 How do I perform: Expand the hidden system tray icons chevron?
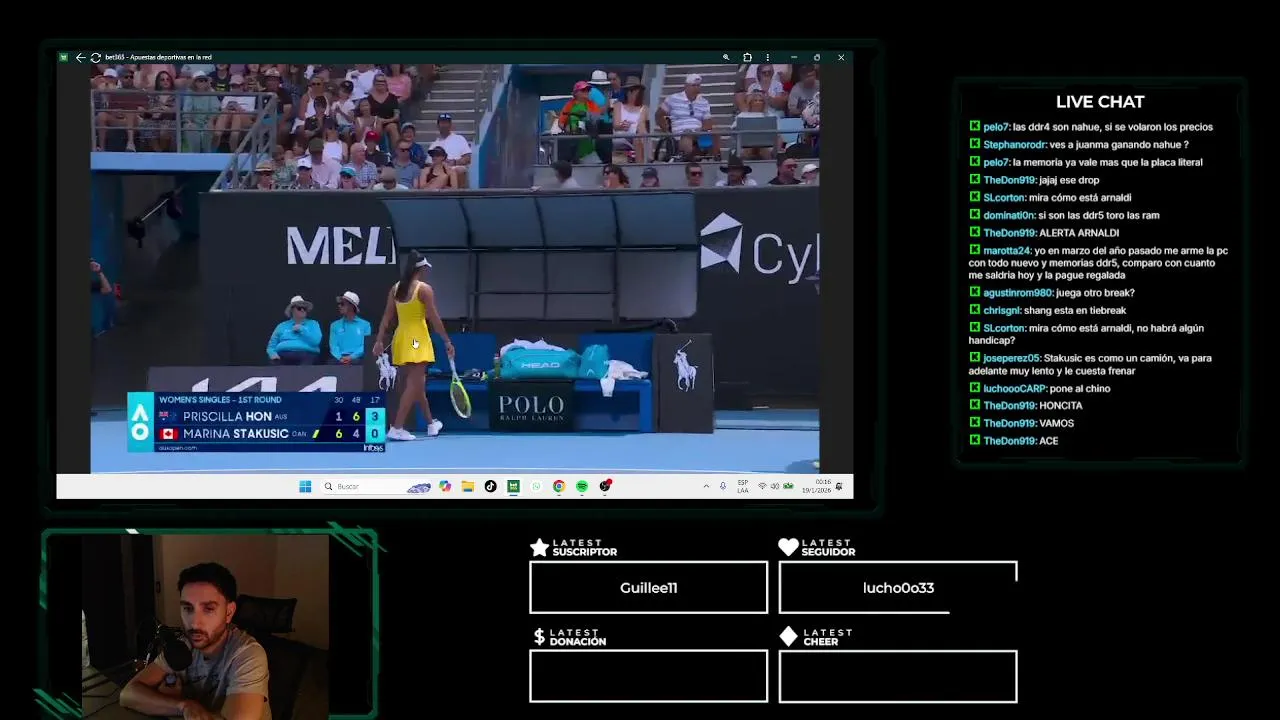[706, 486]
